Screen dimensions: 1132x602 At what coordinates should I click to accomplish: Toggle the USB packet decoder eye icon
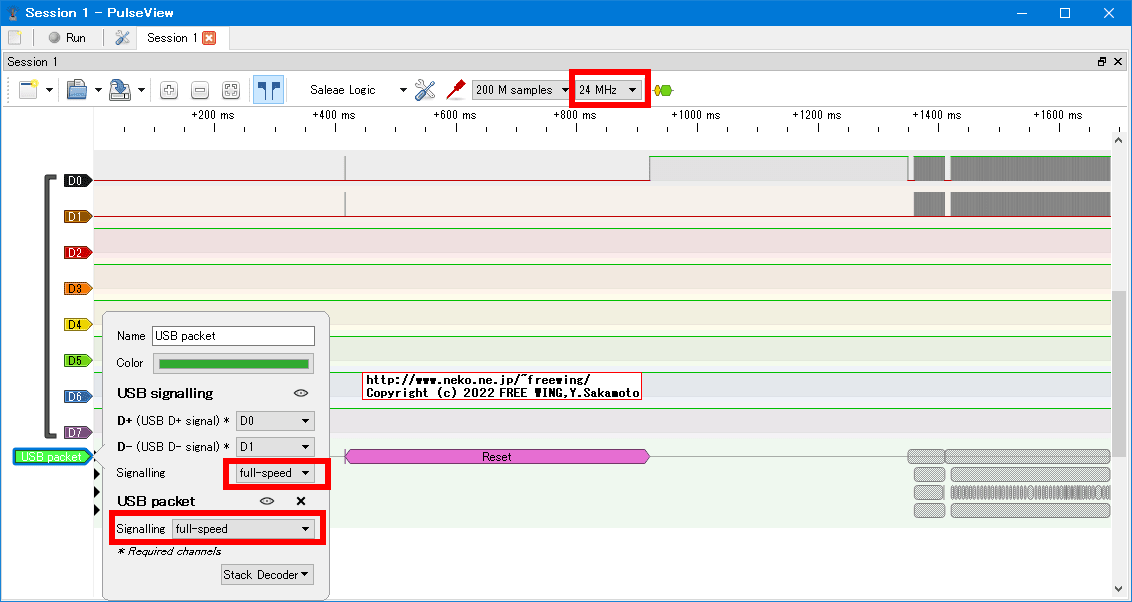[x=267, y=501]
